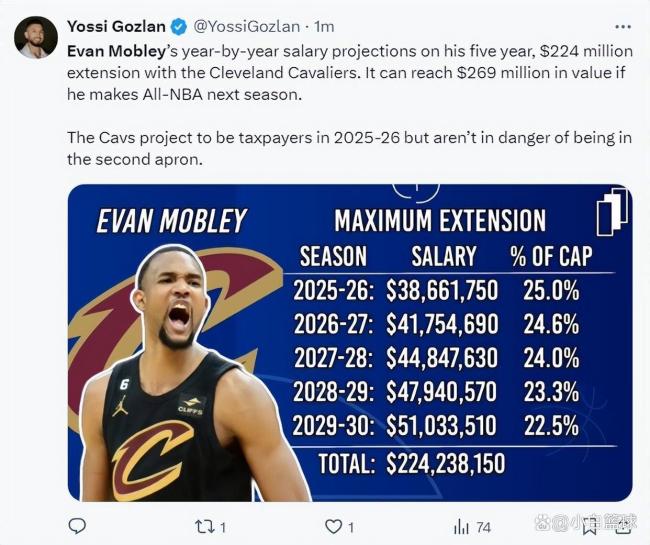Image resolution: width=650 pixels, height=545 pixels.
Task: Open the three-dot more options menu
Action: click(623, 27)
